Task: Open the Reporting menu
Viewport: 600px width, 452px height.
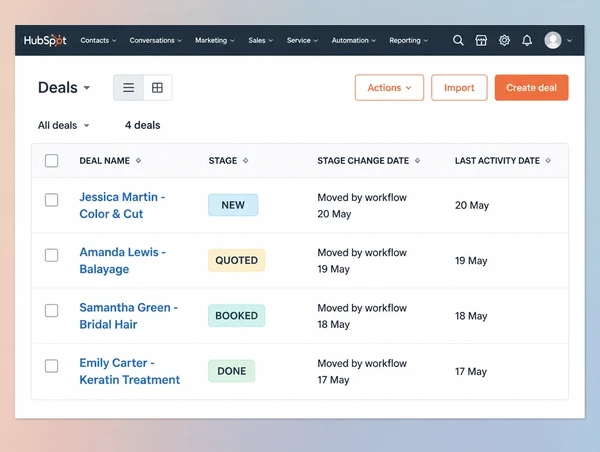Action: point(408,40)
